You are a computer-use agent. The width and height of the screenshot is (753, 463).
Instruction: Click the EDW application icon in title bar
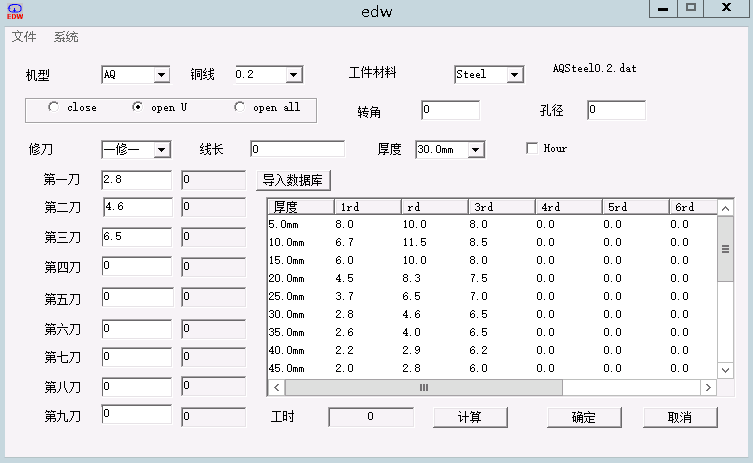click(x=15, y=12)
